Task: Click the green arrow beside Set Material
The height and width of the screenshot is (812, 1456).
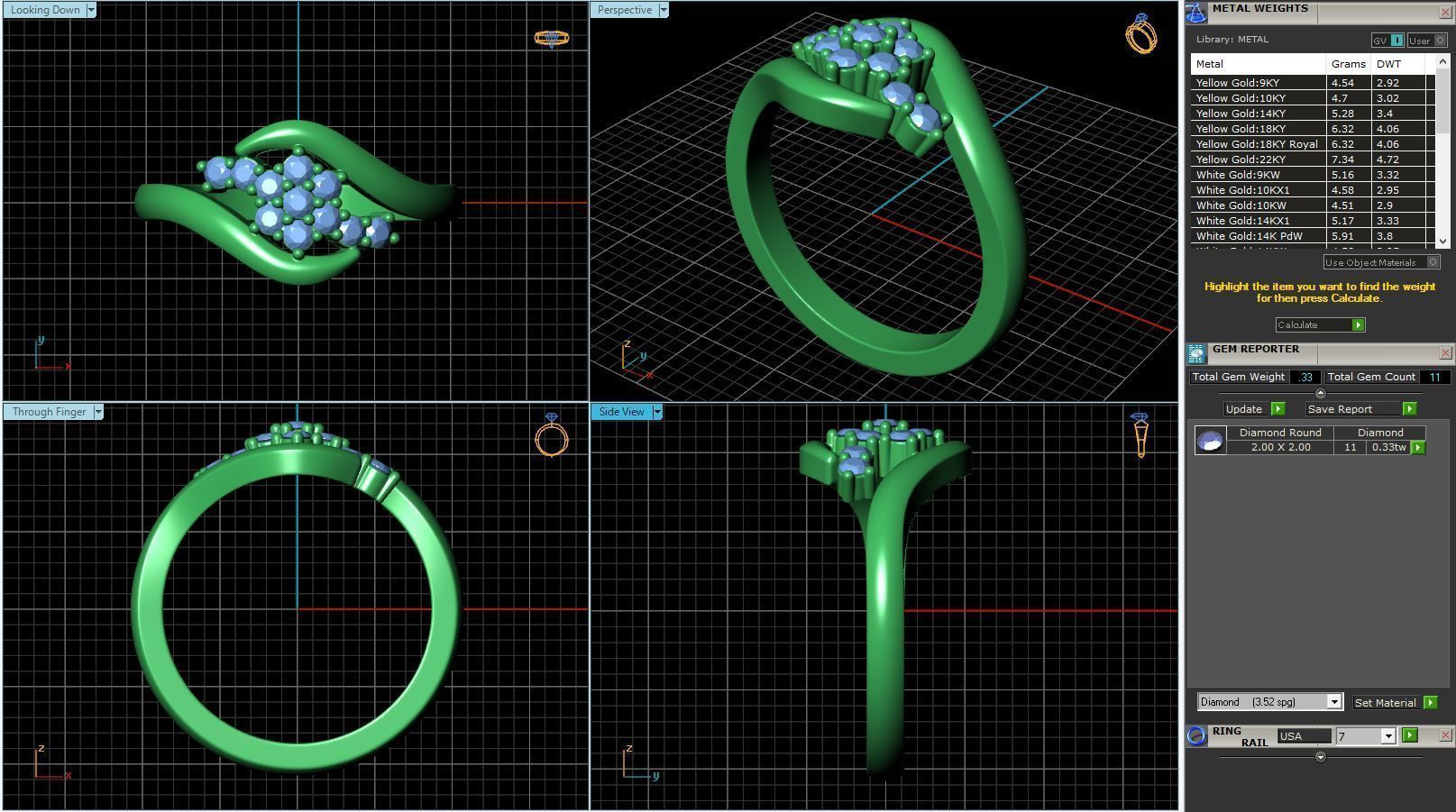Action: pos(1430,702)
